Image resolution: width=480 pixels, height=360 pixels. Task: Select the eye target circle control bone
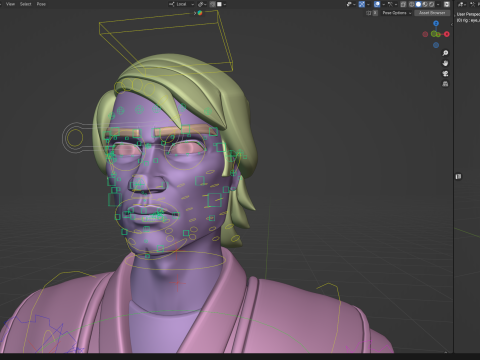coord(74,138)
